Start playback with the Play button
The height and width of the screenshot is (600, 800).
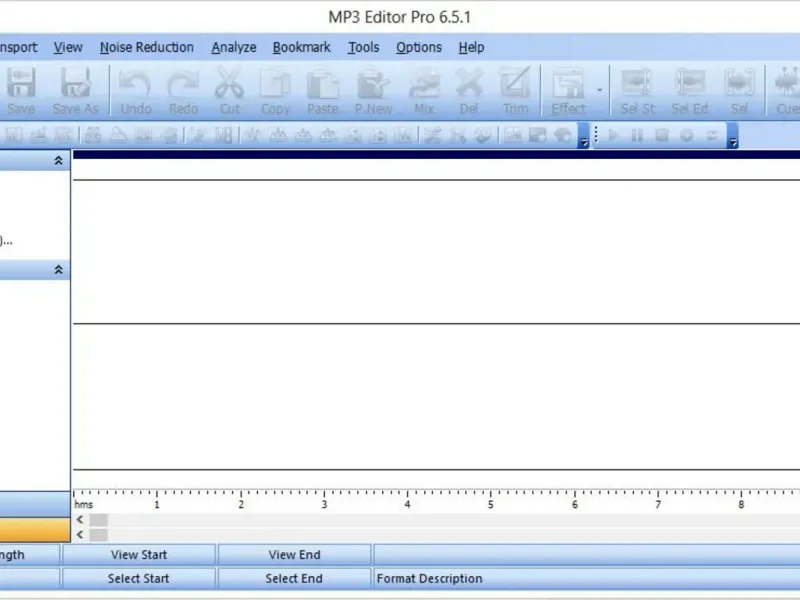[x=613, y=135]
